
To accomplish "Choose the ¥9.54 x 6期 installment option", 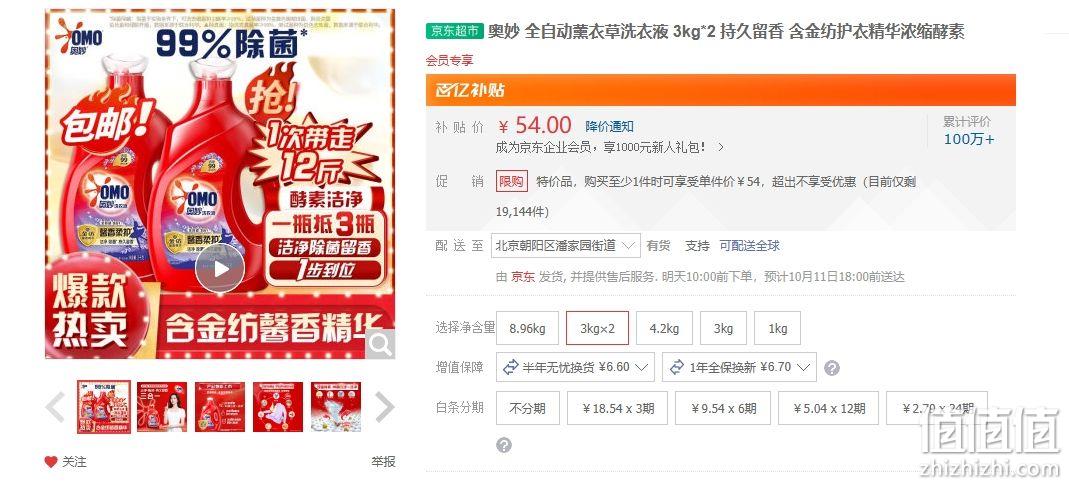I will 723,408.
